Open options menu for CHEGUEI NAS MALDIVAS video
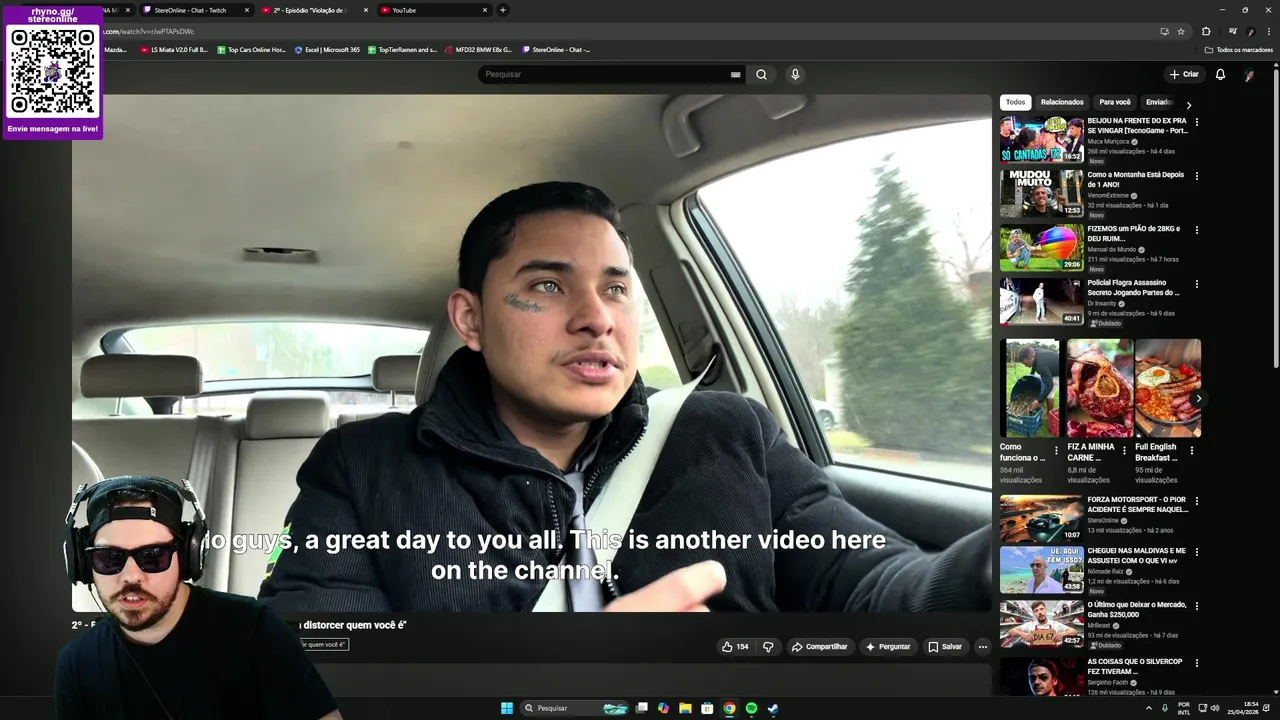Image resolution: width=1280 pixels, height=720 pixels. point(1196,552)
